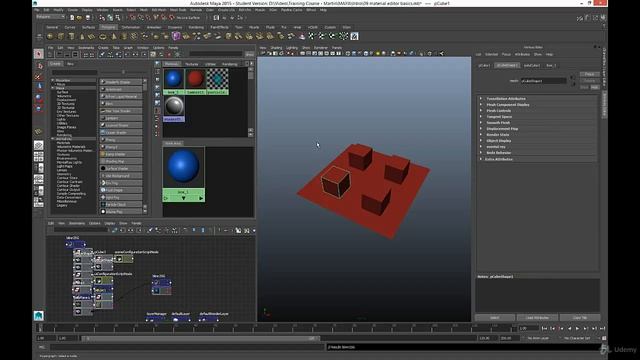Create a polygon cylinder from the shelf
Screen dimensions: 640x360
pyautogui.click(x=71, y=37)
